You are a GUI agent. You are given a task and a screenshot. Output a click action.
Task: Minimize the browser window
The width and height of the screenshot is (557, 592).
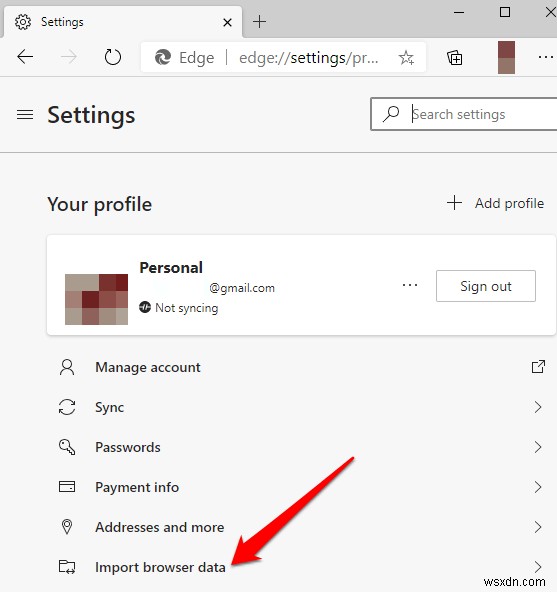tap(459, 12)
